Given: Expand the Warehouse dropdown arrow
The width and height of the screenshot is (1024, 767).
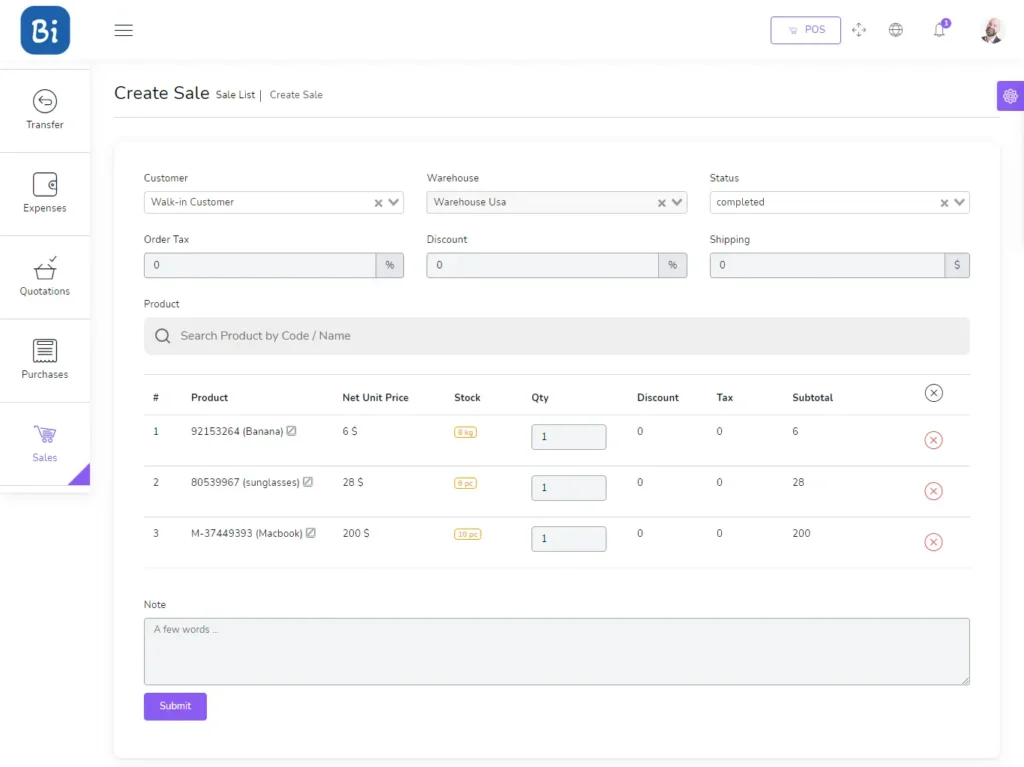Looking at the screenshot, I should (677, 203).
